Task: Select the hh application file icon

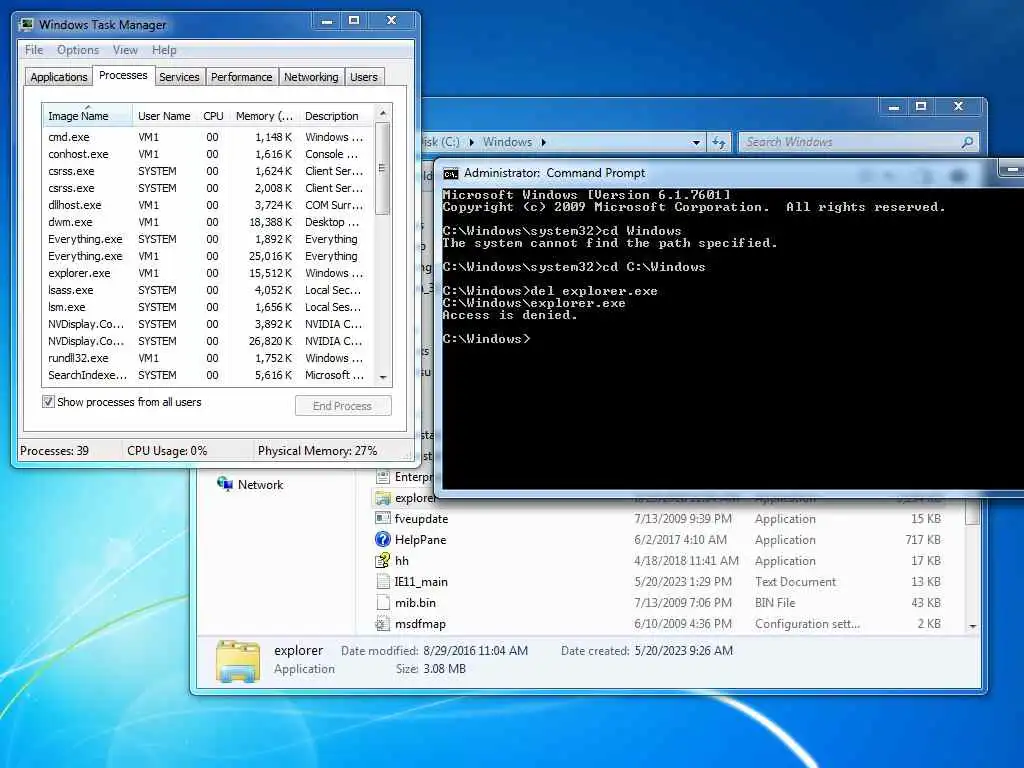Action: (x=383, y=560)
